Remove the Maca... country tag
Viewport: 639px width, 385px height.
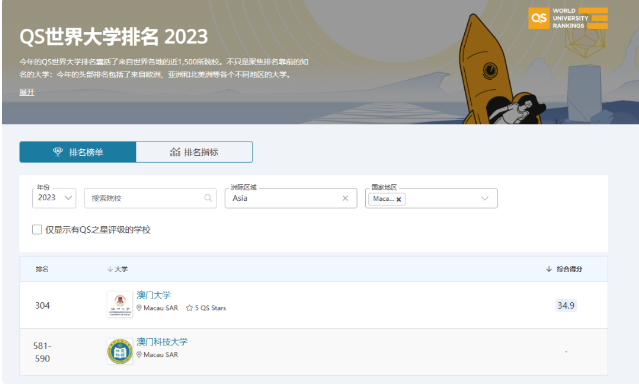coord(399,199)
